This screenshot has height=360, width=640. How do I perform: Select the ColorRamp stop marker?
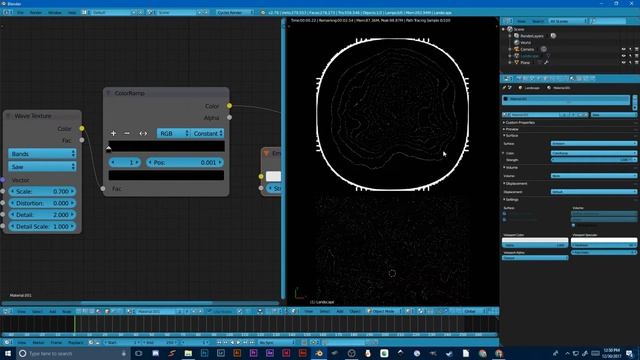(x=109, y=149)
